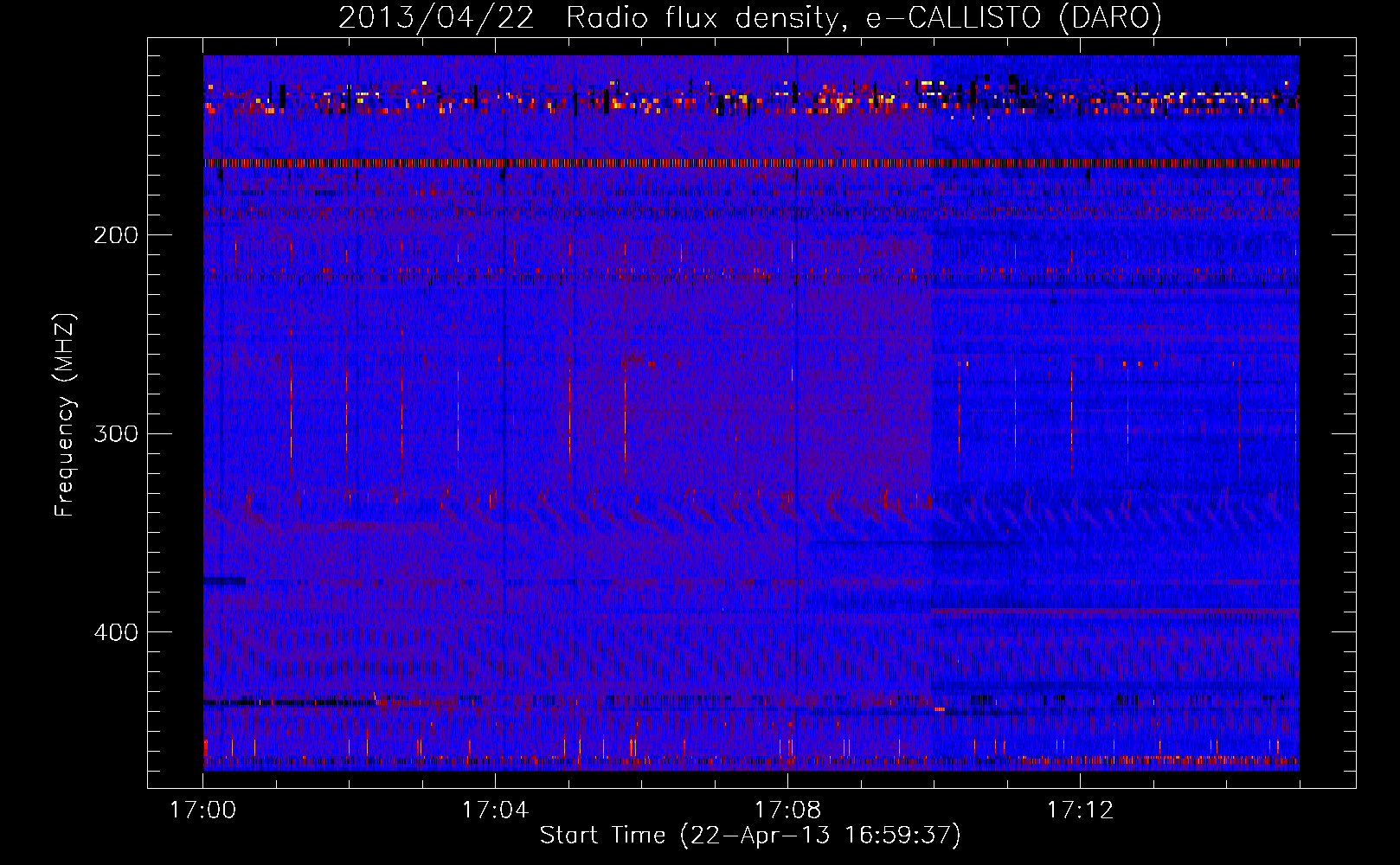
Task: Click the 17:04 time tick label
Action: tap(495, 811)
